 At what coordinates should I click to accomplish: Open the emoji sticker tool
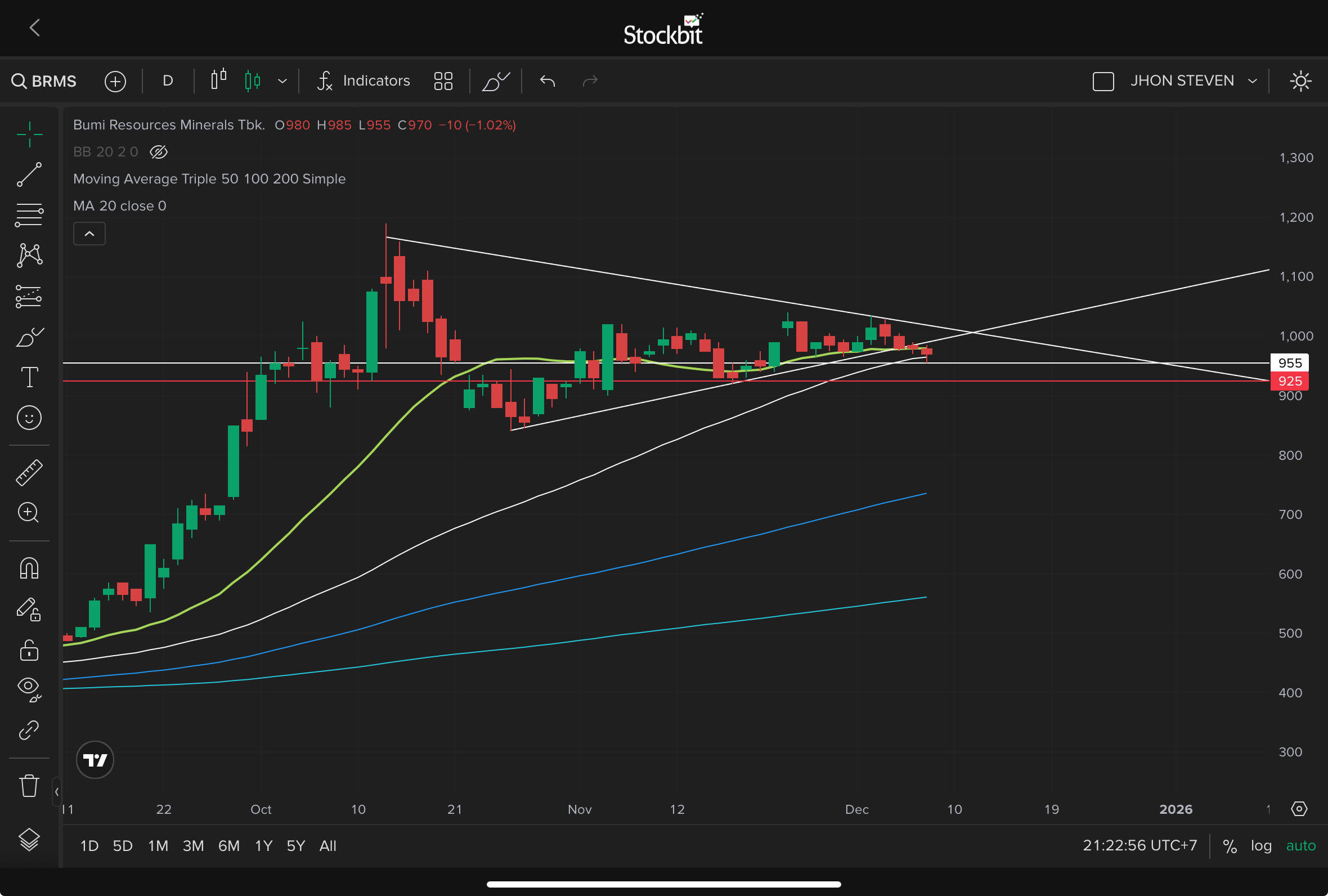click(x=29, y=418)
